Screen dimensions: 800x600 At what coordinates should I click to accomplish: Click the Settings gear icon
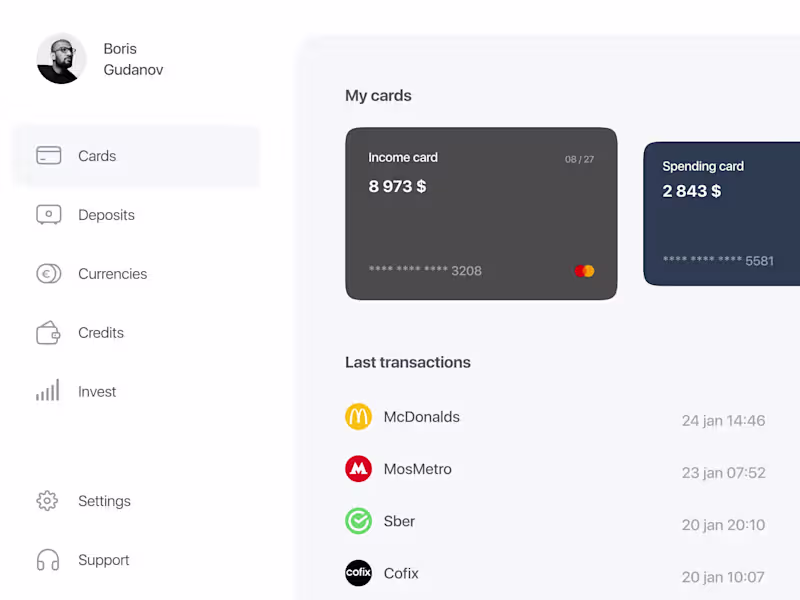tap(47, 501)
